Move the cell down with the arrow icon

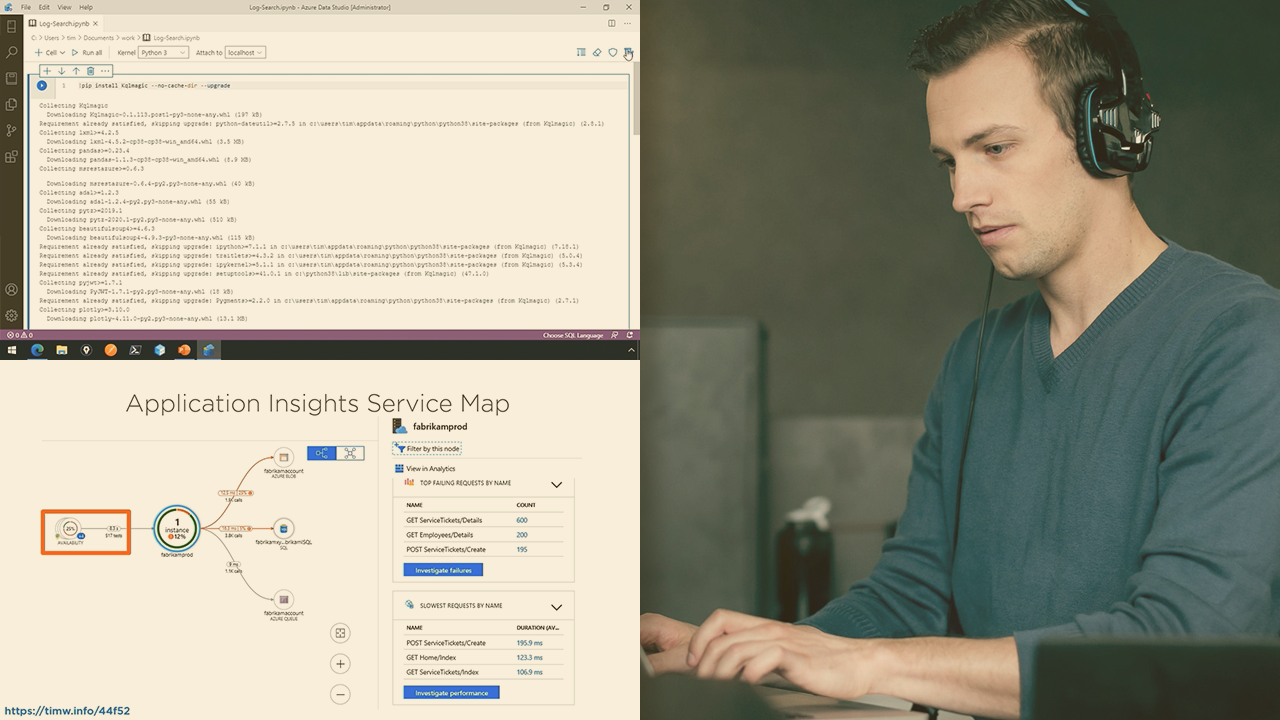[61, 71]
